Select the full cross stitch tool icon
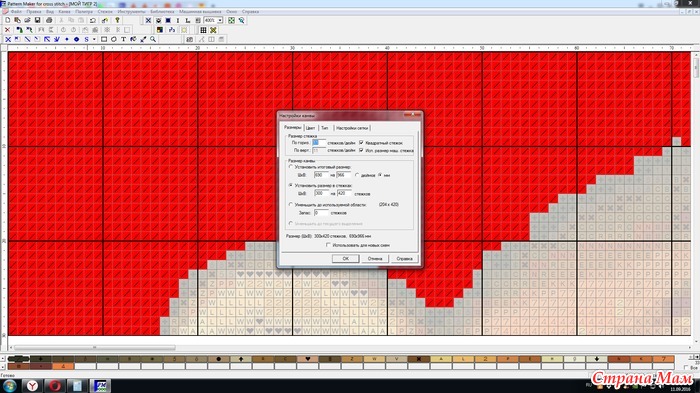700x393 pixels. 8,39
